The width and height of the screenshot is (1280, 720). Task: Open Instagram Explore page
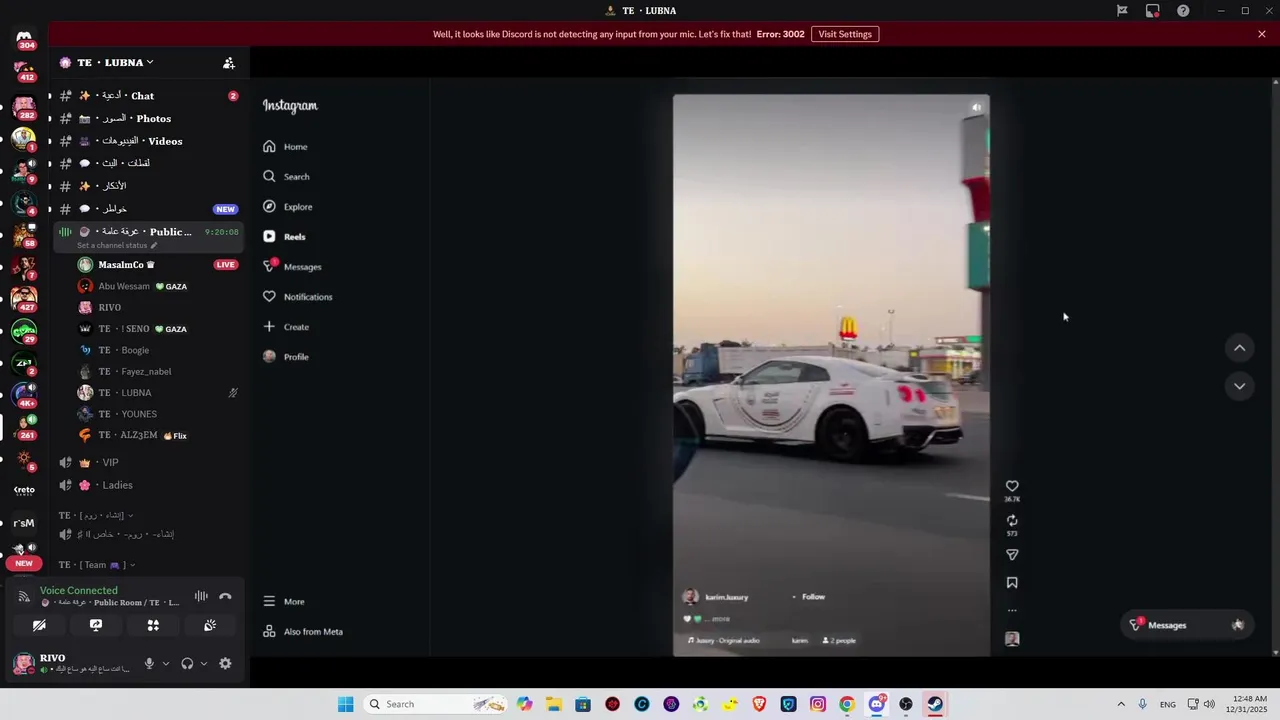coord(287,207)
